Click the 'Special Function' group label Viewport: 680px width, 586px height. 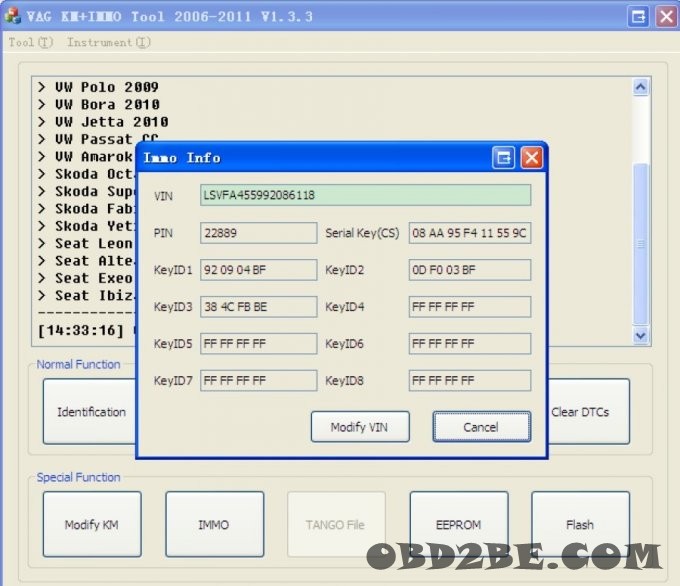tap(78, 477)
